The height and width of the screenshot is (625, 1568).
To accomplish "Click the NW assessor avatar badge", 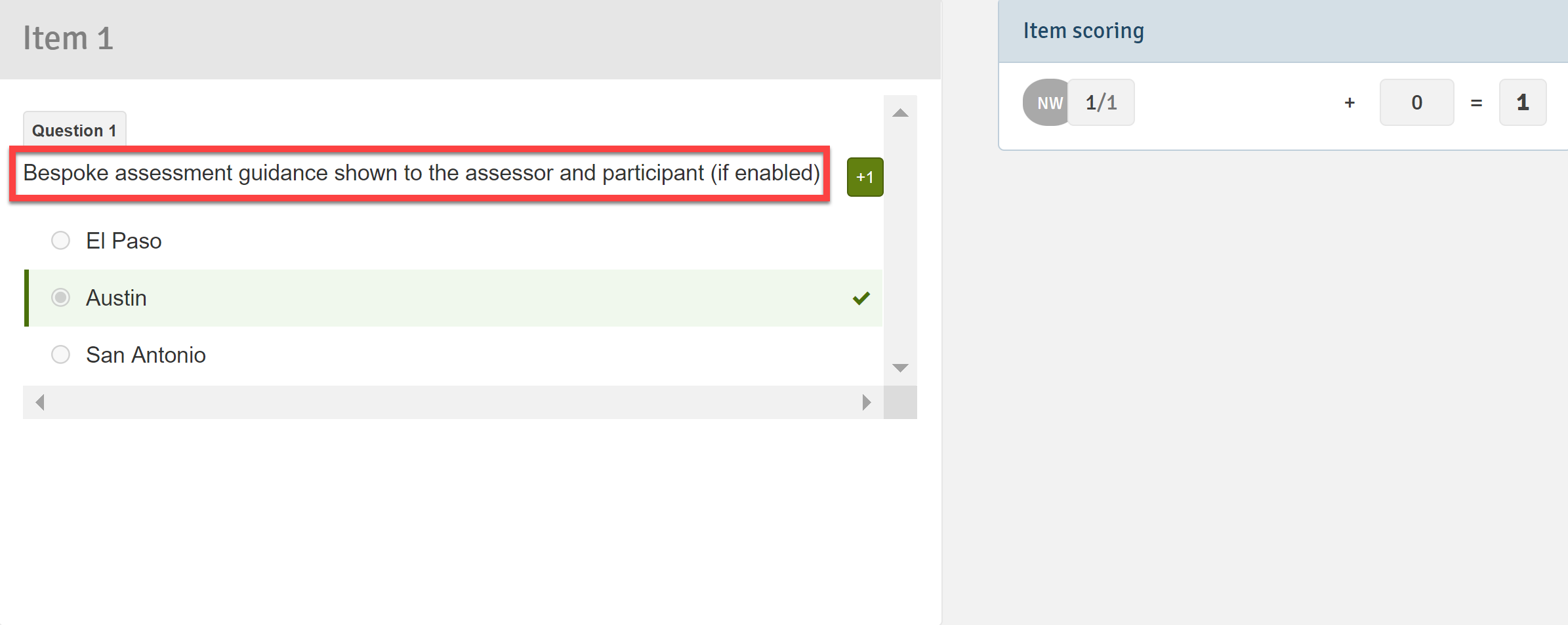I will coord(1048,103).
